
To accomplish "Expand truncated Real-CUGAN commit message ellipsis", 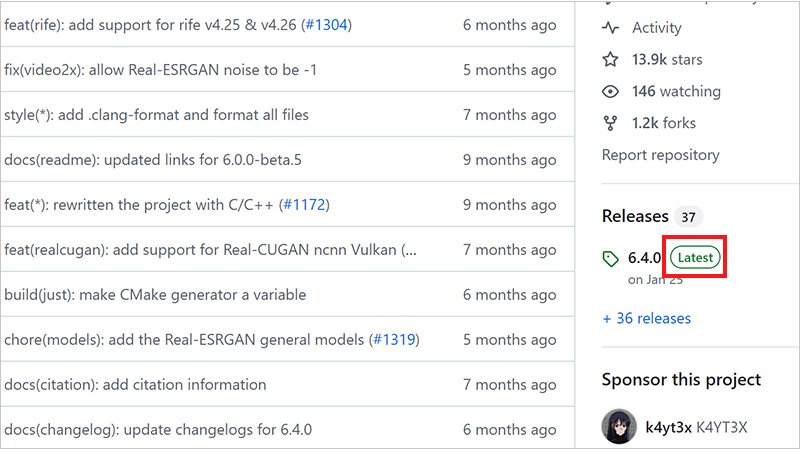I will point(410,251).
